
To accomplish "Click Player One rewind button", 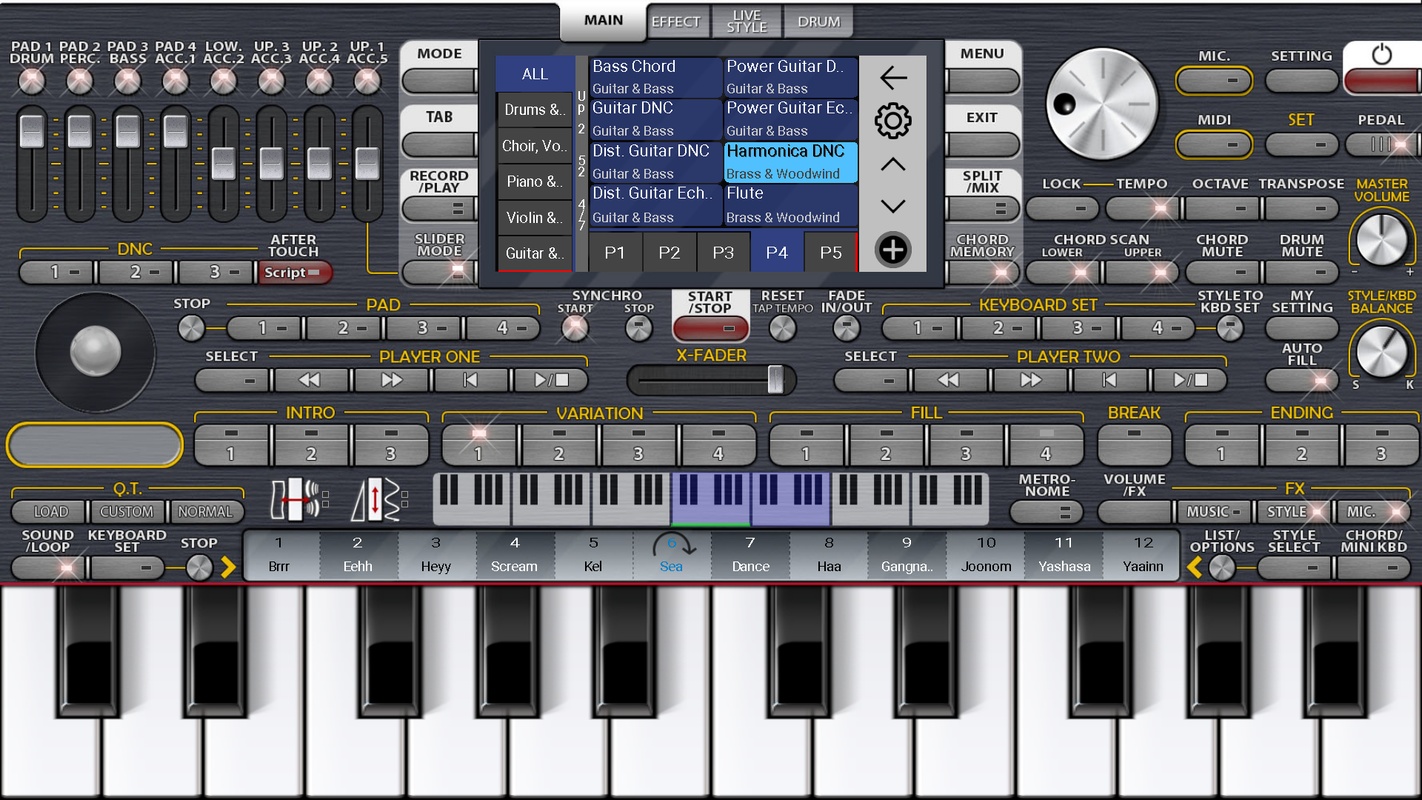I will click(311, 380).
